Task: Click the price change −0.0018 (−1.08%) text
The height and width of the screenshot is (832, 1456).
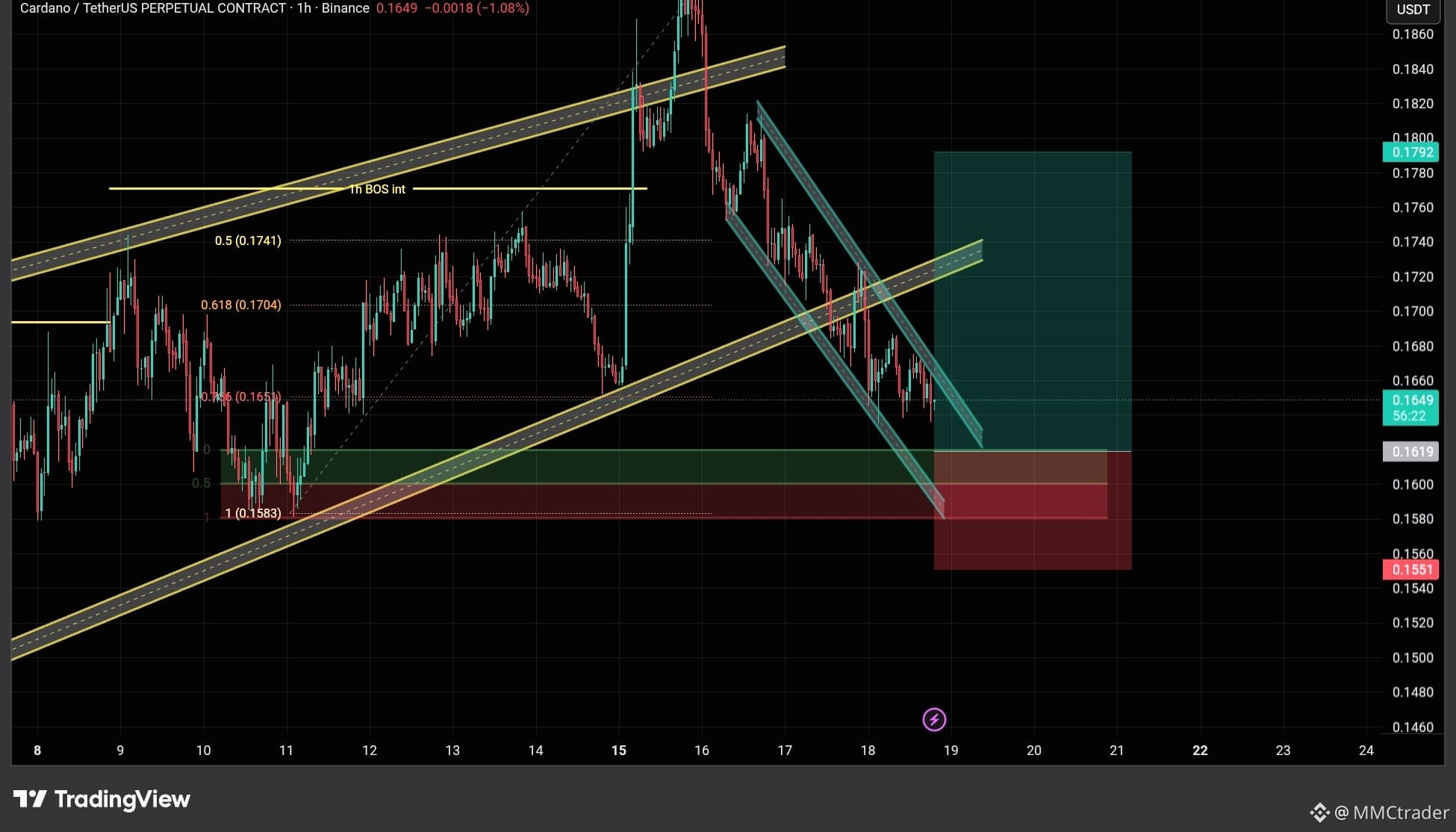Action: point(477,8)
